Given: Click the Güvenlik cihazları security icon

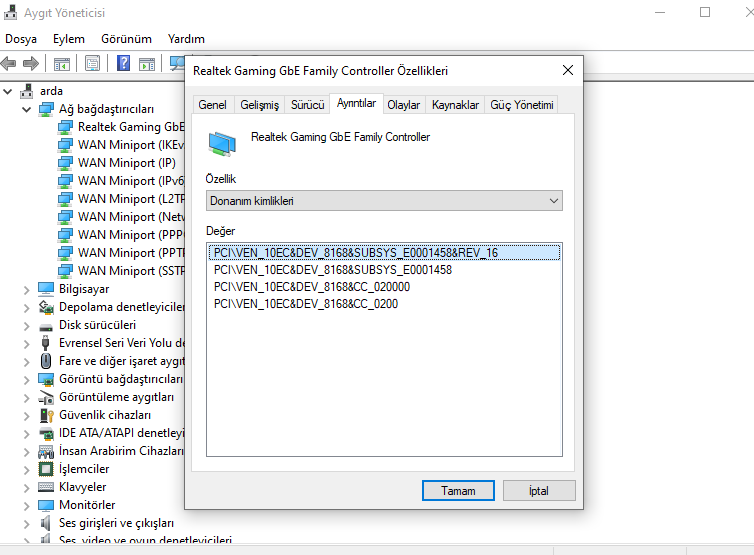Looking at the screenshot, I should click(x=46, y=415).
